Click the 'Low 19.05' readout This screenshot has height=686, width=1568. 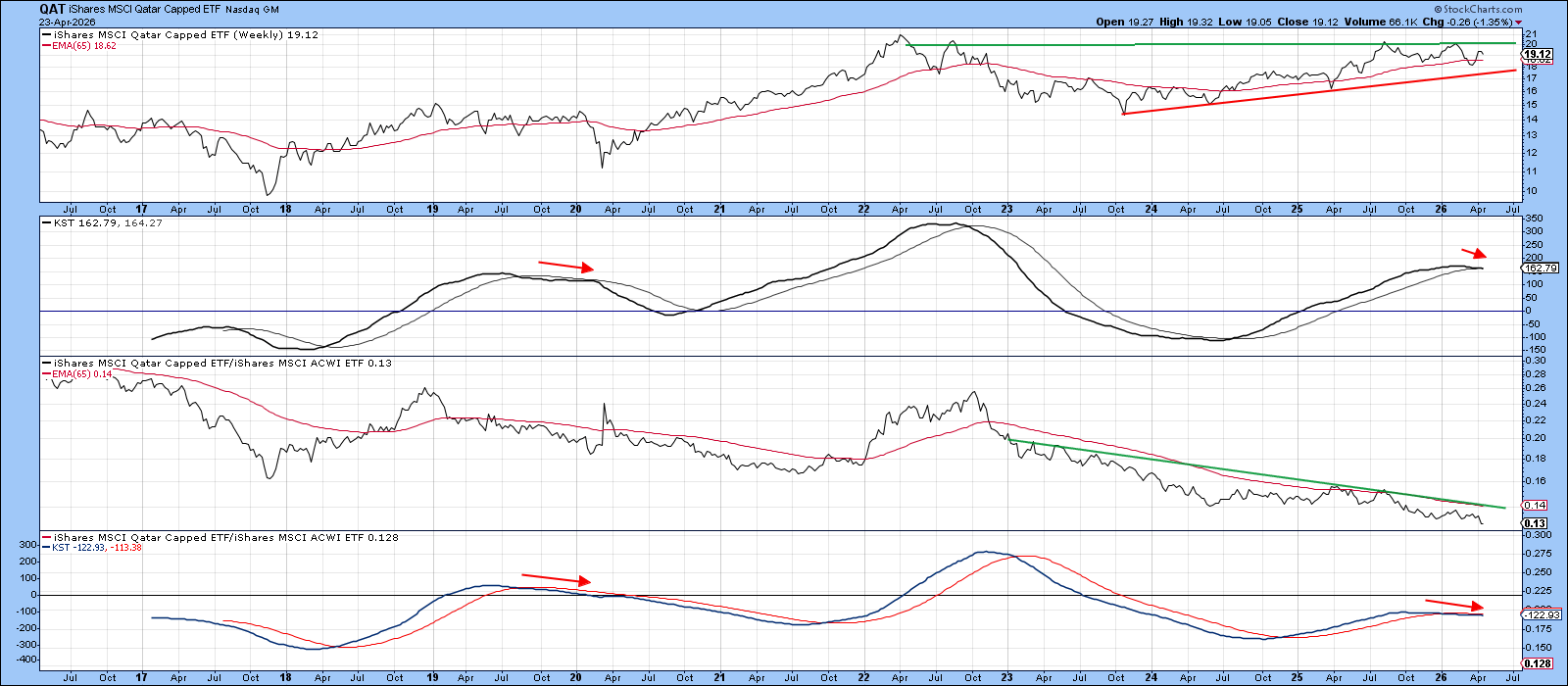(1247, 22)
